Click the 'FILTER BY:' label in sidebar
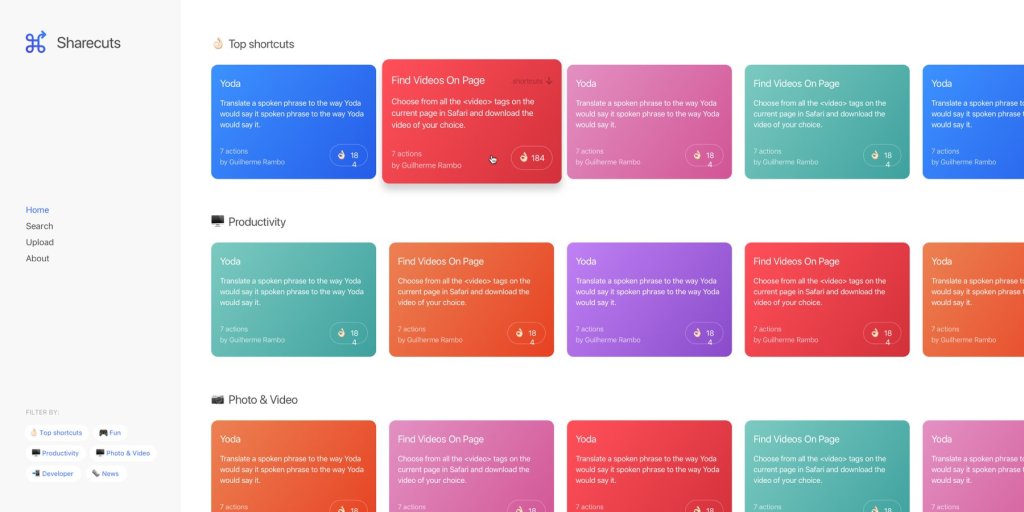The width and height of the screenshot is (1024, 512). [42, 412]
